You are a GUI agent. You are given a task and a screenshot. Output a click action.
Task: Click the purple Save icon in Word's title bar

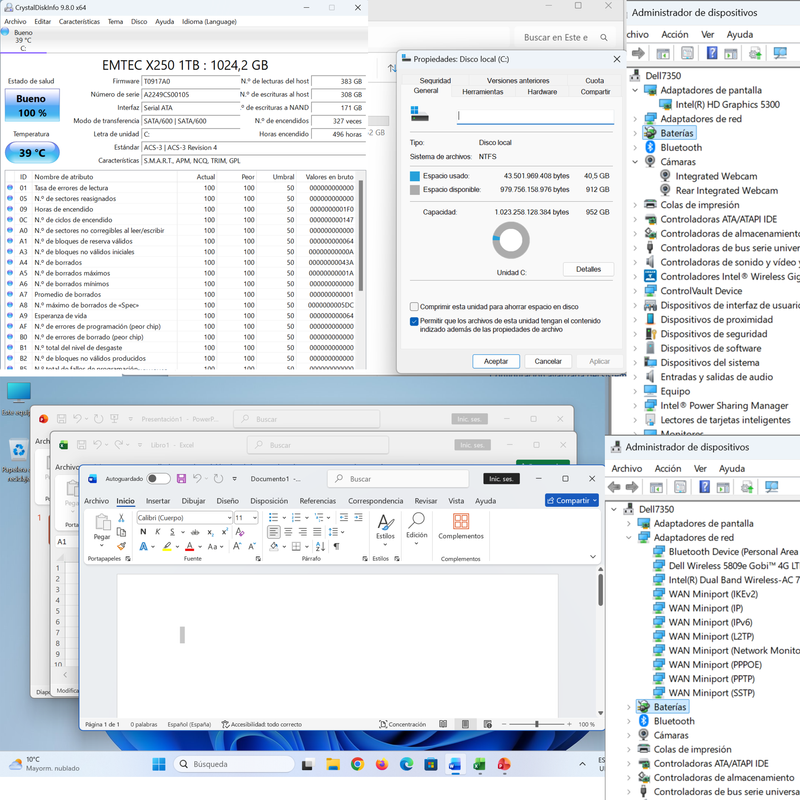point(181,479)
